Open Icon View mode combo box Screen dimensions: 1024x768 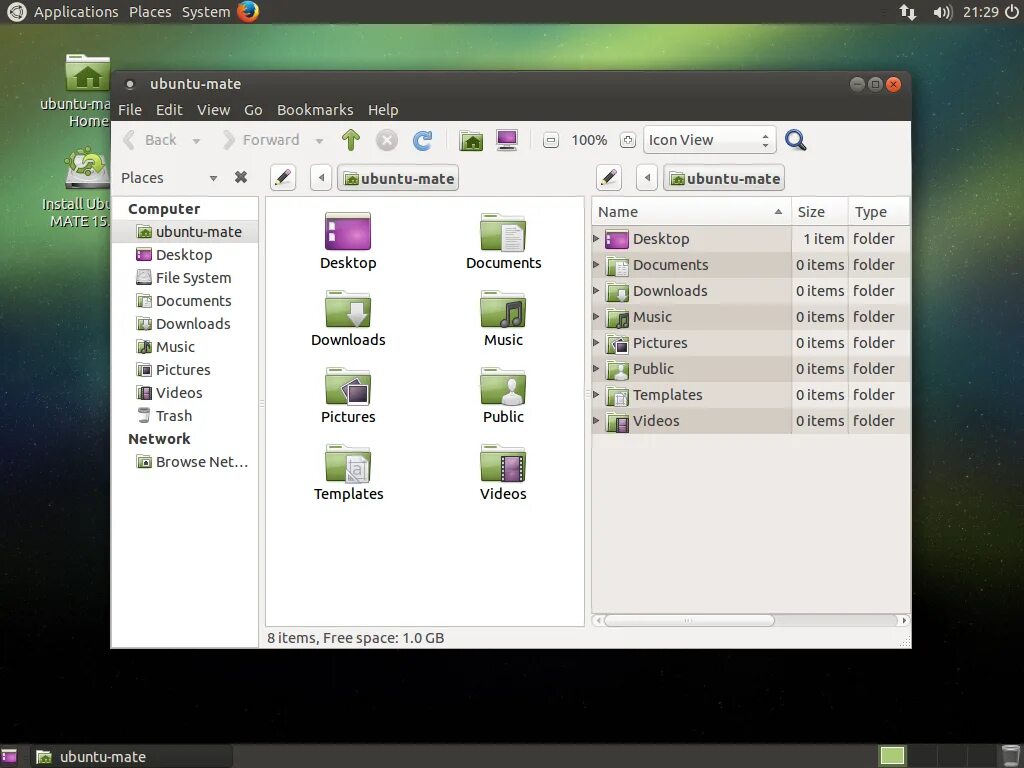click(709, 140)
